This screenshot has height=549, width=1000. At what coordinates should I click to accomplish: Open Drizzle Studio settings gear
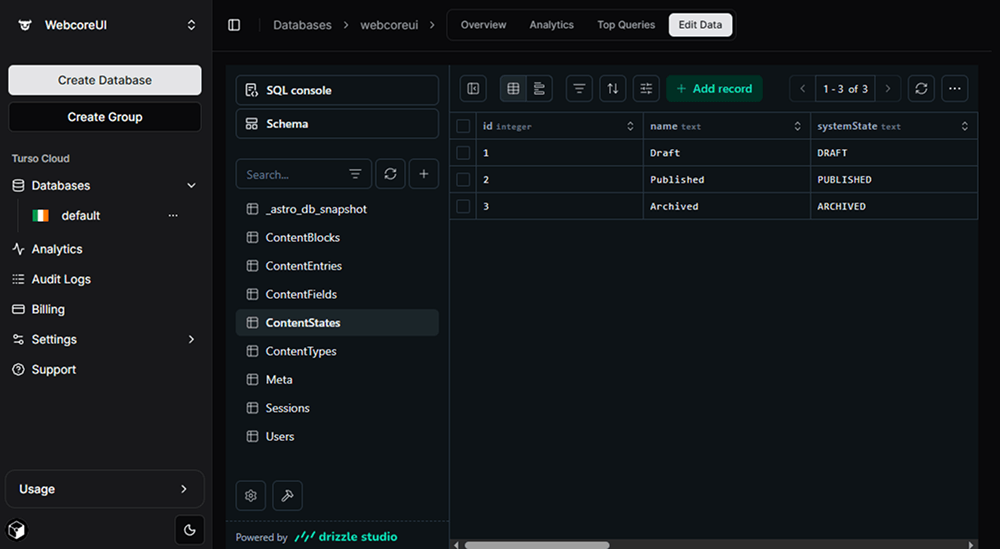(251, 495)
